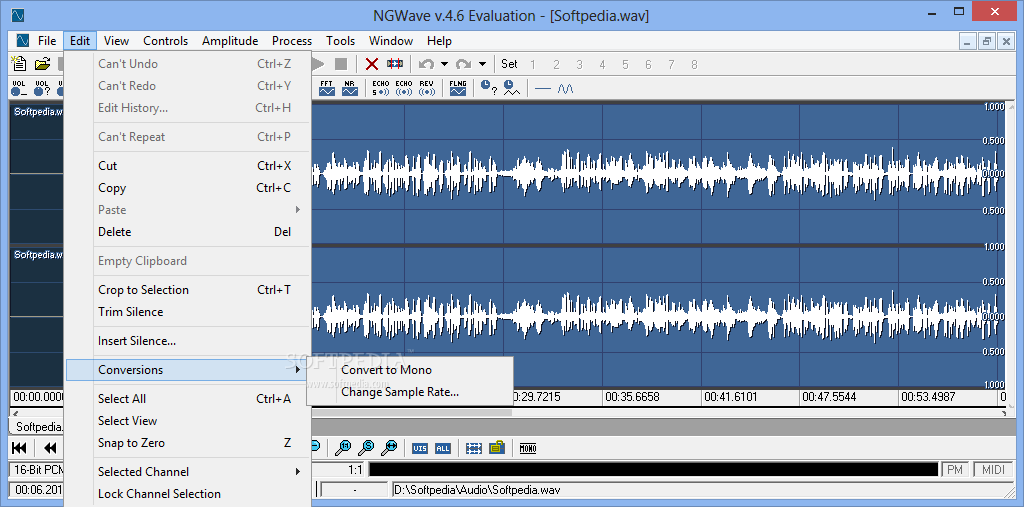Choose Select All in Edit menu

pyautogui.click(x=187, y=399)
